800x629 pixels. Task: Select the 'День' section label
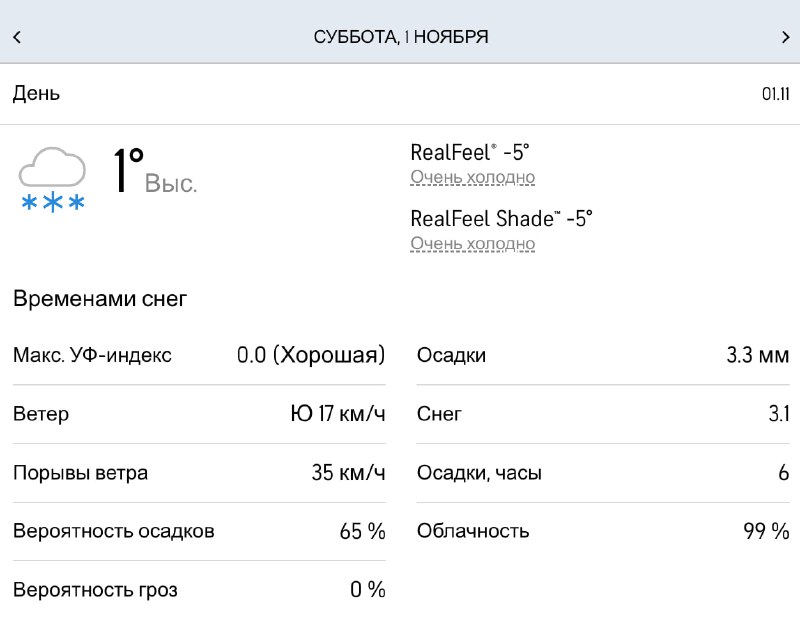[36, 94]
